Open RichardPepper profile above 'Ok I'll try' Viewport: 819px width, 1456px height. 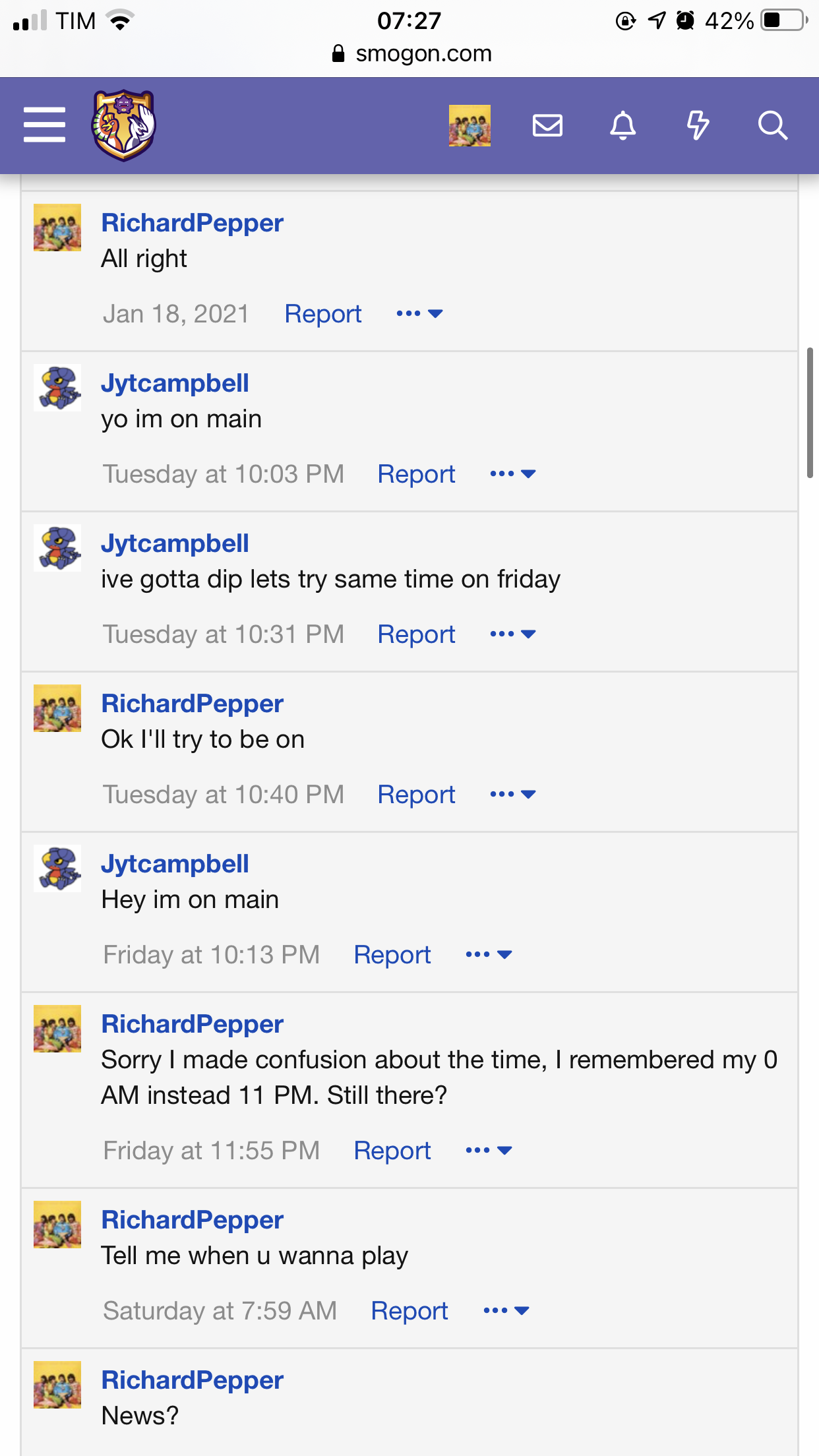pos(192,704)
